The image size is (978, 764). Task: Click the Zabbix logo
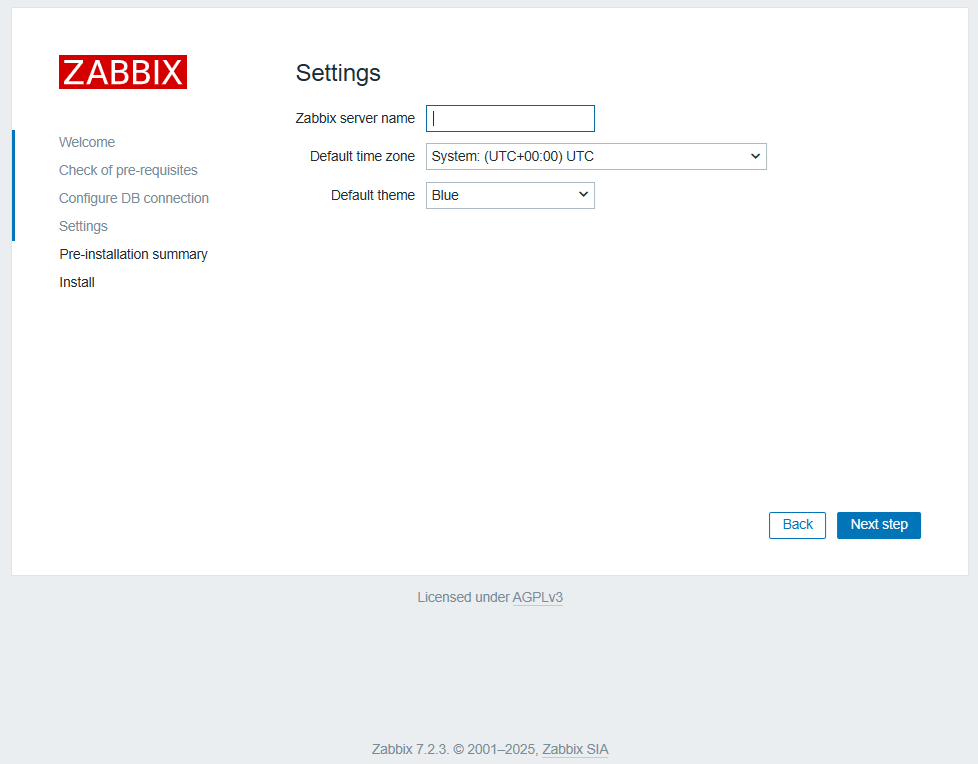click(123, 72)
